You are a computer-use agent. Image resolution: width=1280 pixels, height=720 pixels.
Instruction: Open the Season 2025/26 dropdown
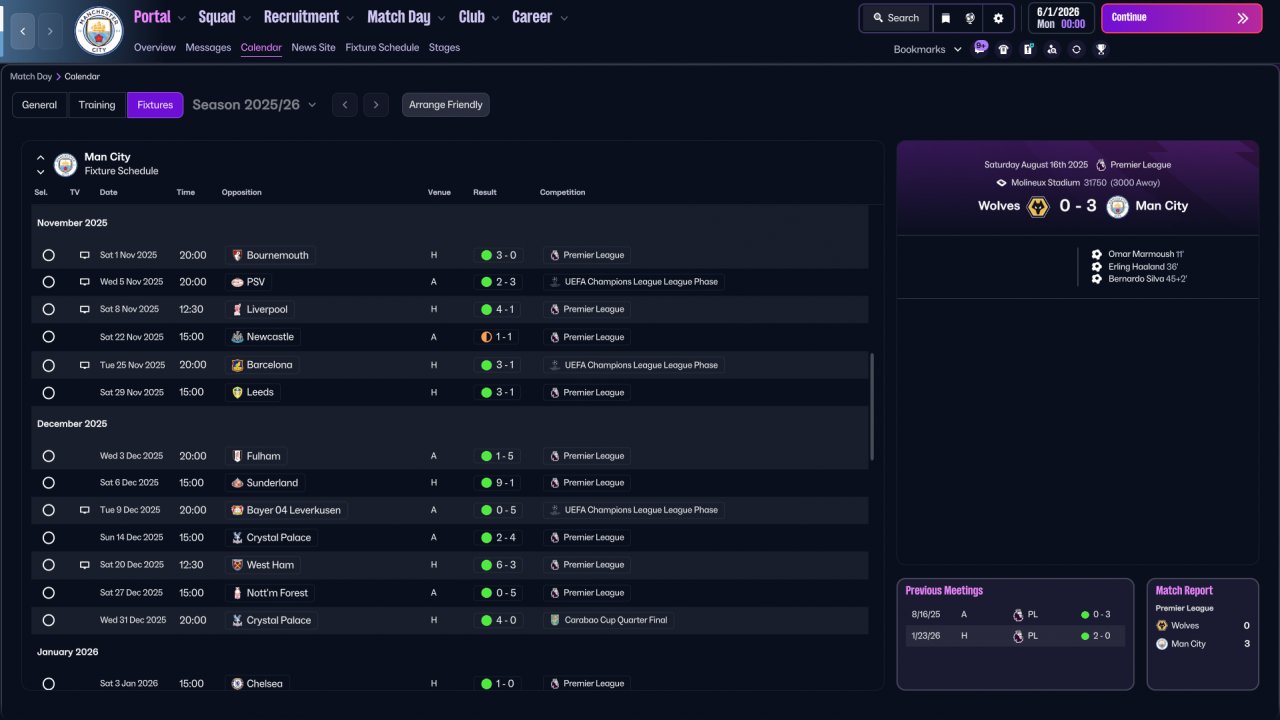point(255,105)
